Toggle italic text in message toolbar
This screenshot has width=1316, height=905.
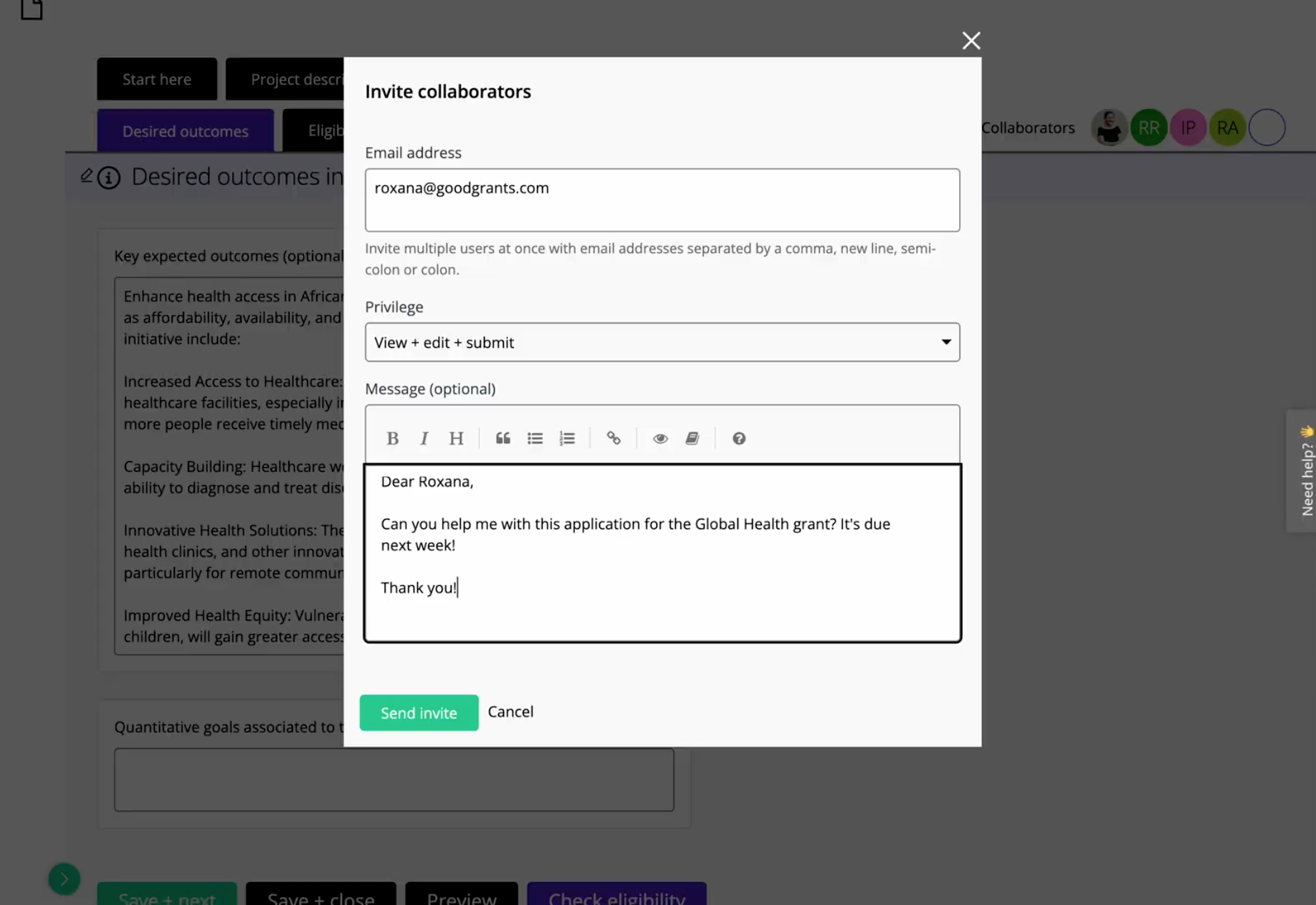point(424,438)
